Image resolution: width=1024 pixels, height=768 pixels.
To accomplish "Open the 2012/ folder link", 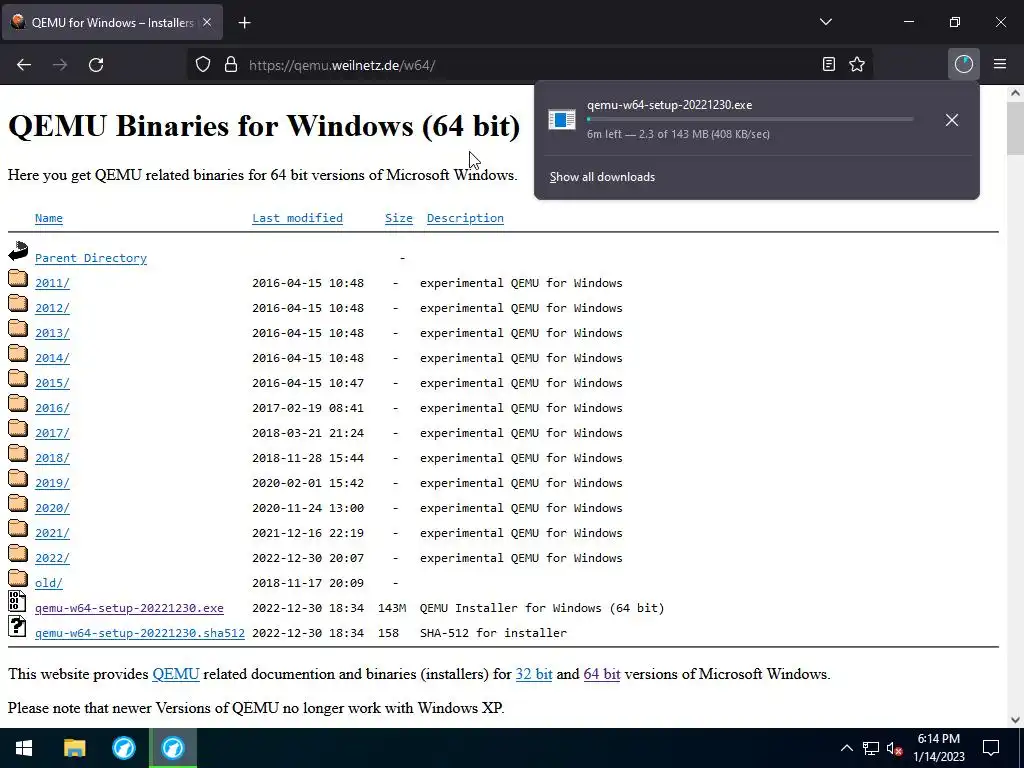I will click(52, 308).
